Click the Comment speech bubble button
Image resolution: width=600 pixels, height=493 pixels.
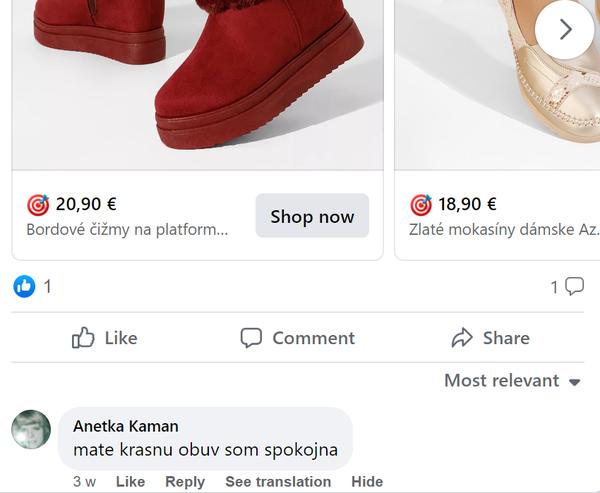298,338
